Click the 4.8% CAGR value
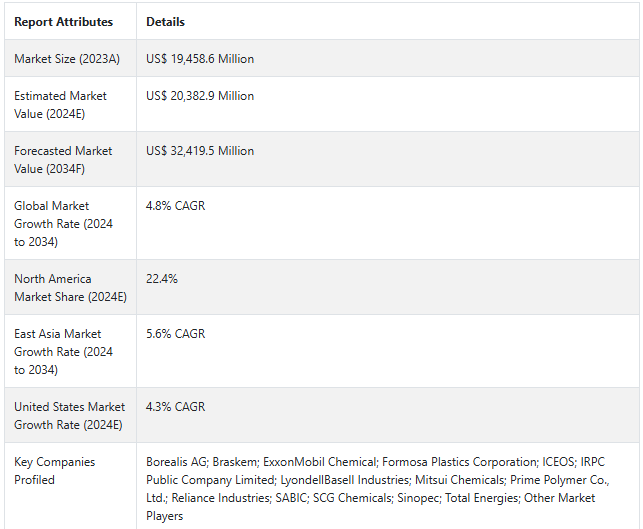This screenshot has height=529, width=643. (175, 206)
